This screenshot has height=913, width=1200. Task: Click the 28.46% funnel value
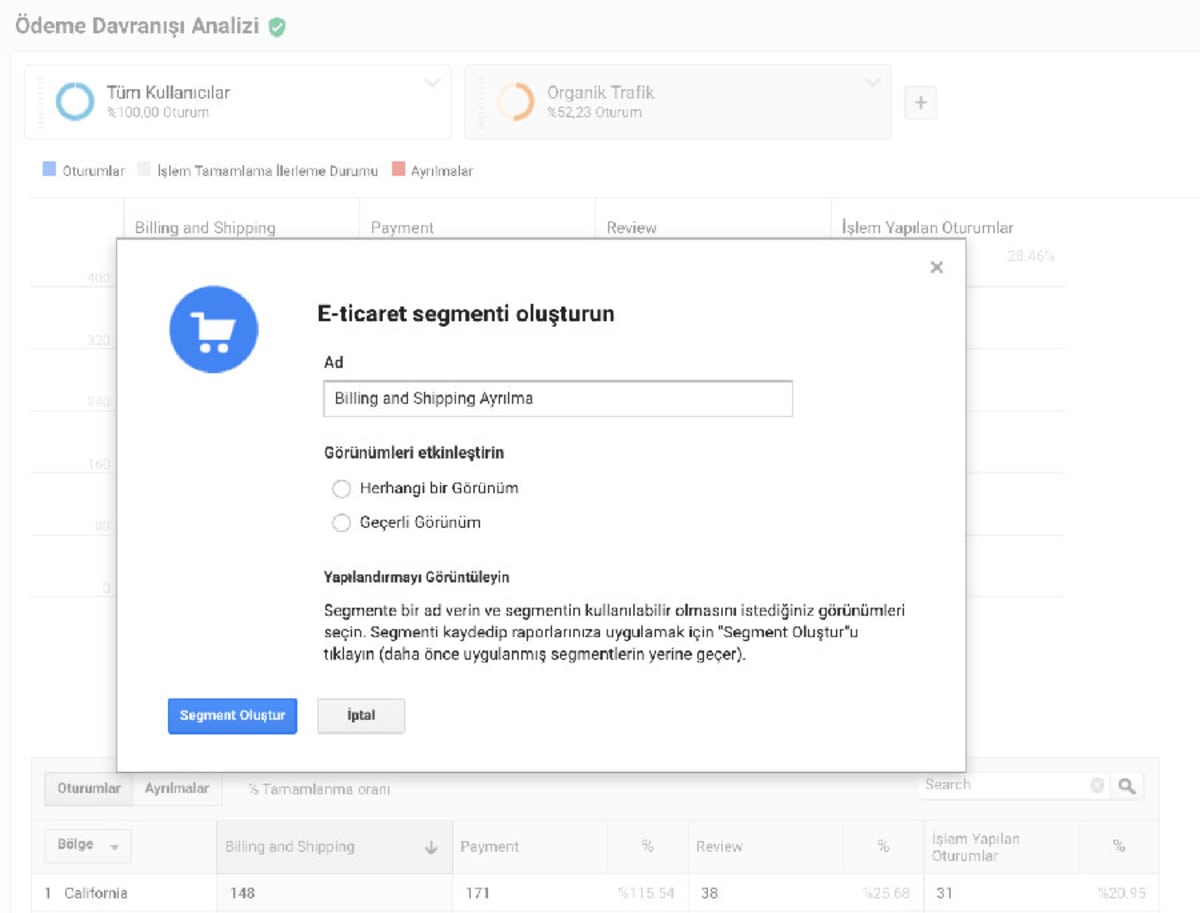[1031, 257]
